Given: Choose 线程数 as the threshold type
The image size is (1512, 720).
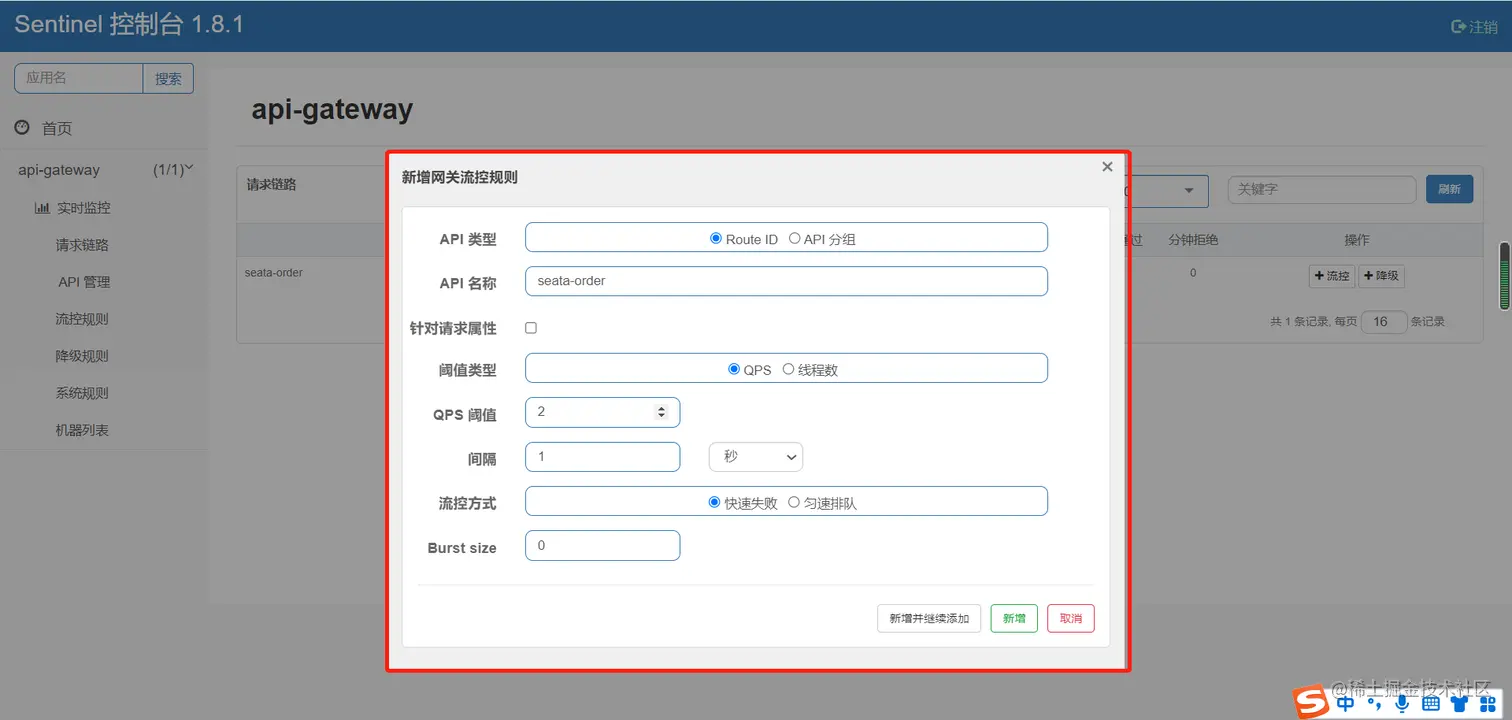Looking at the screenshot, I should pos(788,369).
